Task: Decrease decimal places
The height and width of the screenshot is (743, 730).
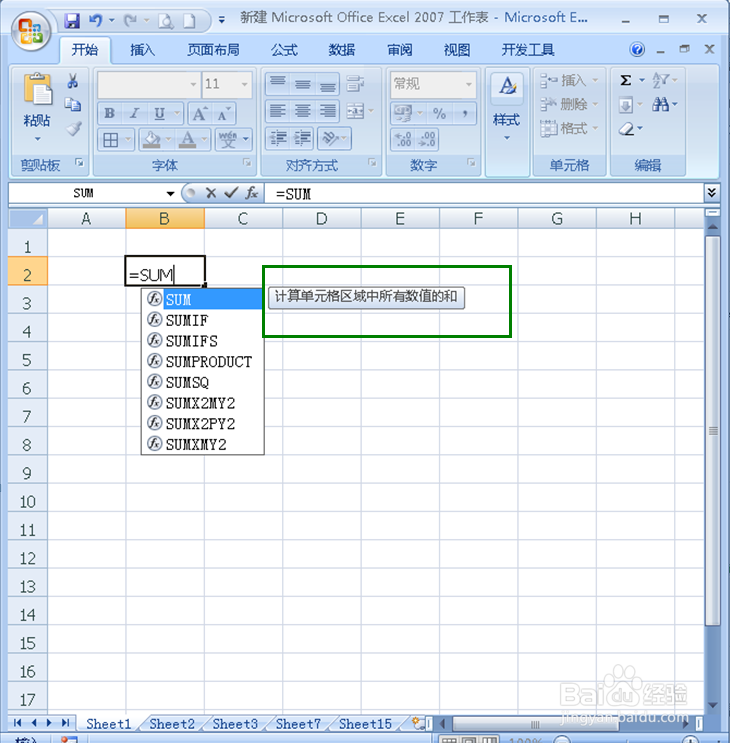Action: coord(427,139)
